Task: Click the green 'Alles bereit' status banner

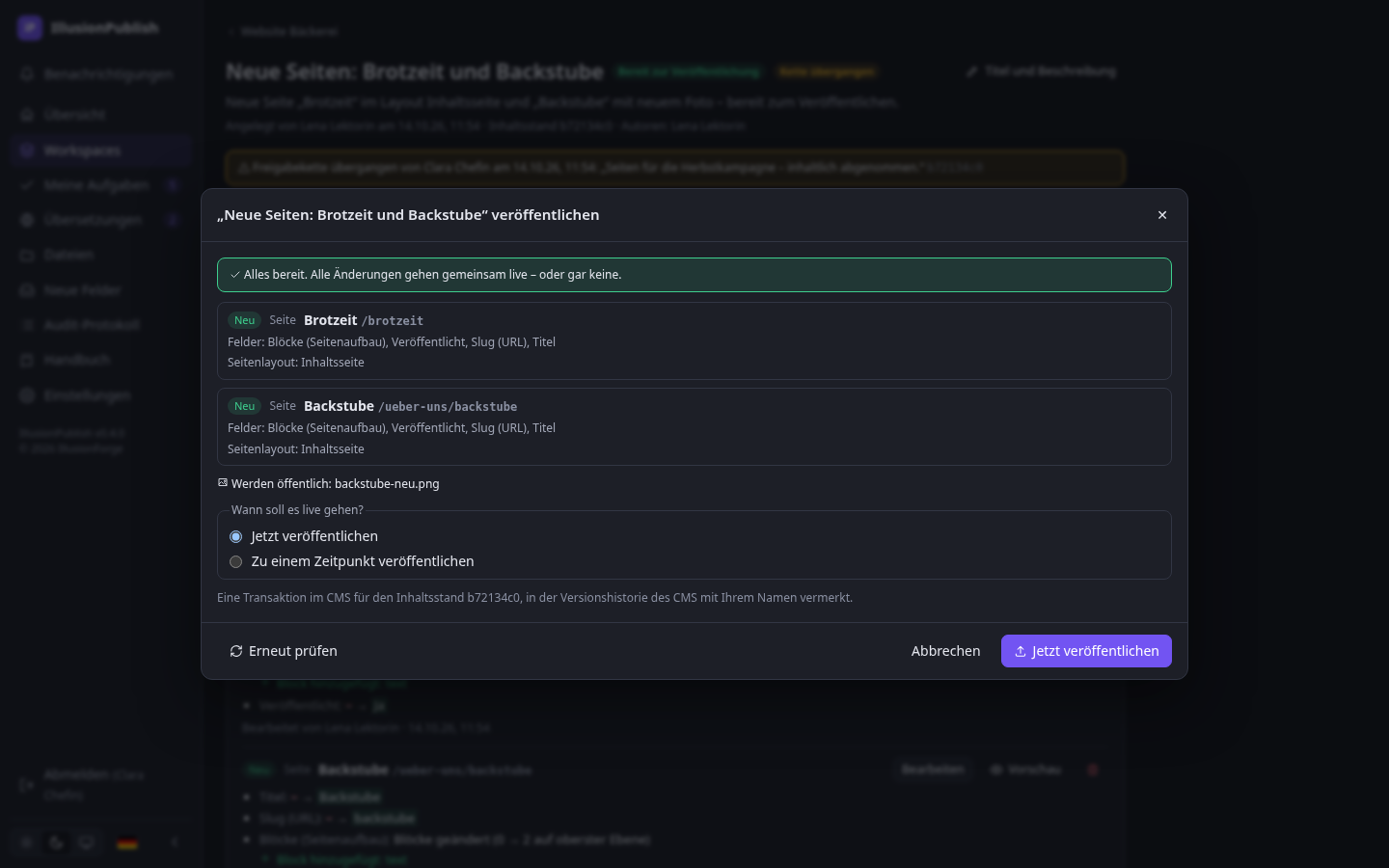Action: pos(694,275)
